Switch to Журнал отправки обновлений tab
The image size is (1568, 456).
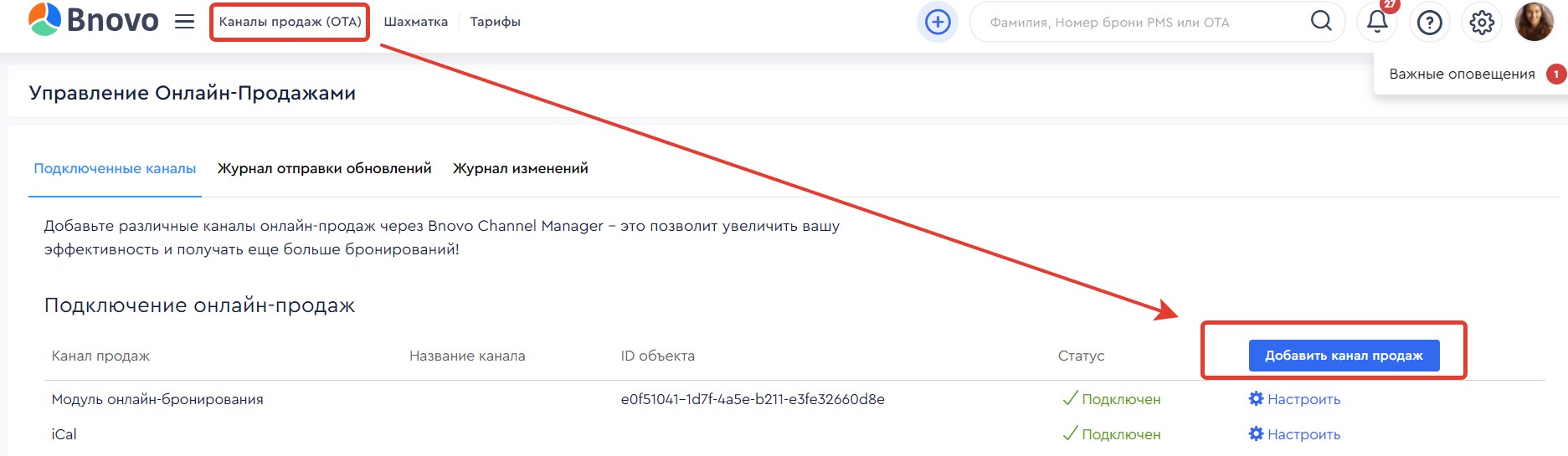(324, 168)
